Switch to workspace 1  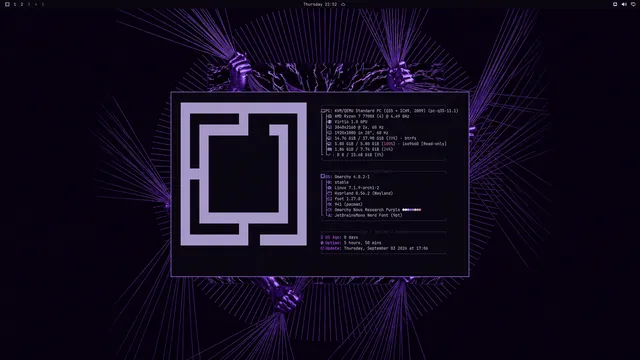15,4
